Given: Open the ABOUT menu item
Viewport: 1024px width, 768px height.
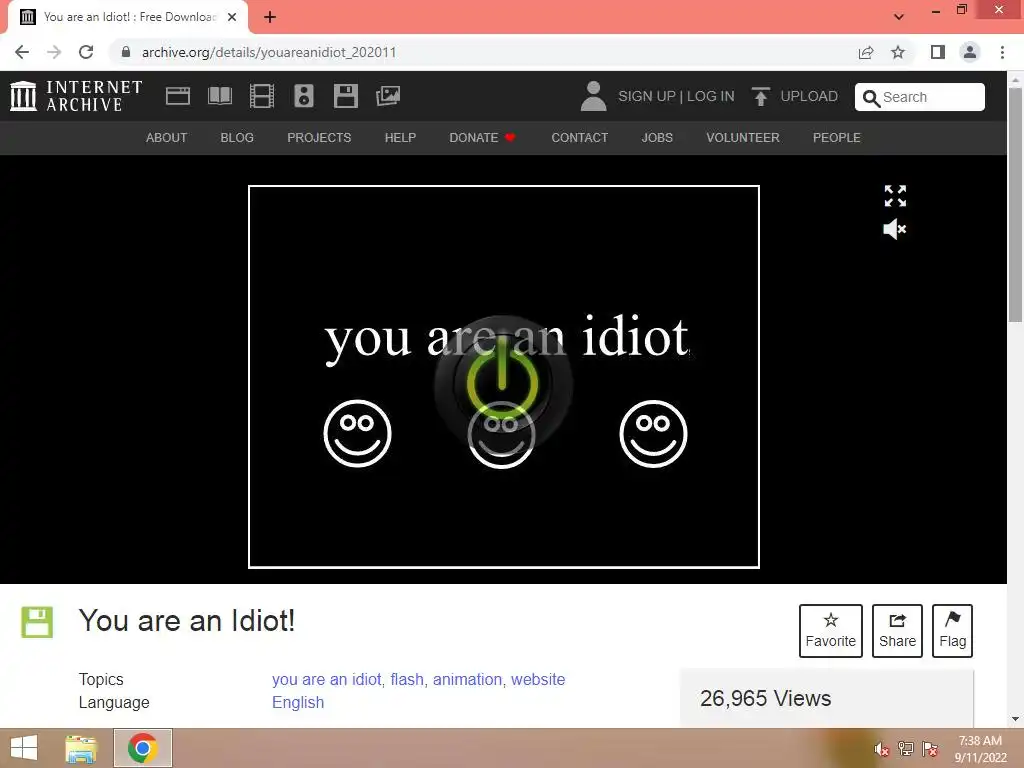Looking at the screenshot, I should point(167,138).
